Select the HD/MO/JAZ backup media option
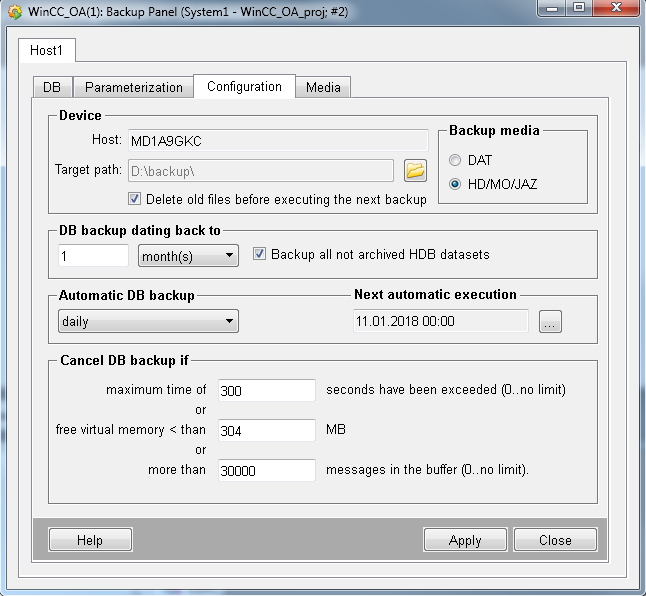646x596 pixels. pos(456,184)
